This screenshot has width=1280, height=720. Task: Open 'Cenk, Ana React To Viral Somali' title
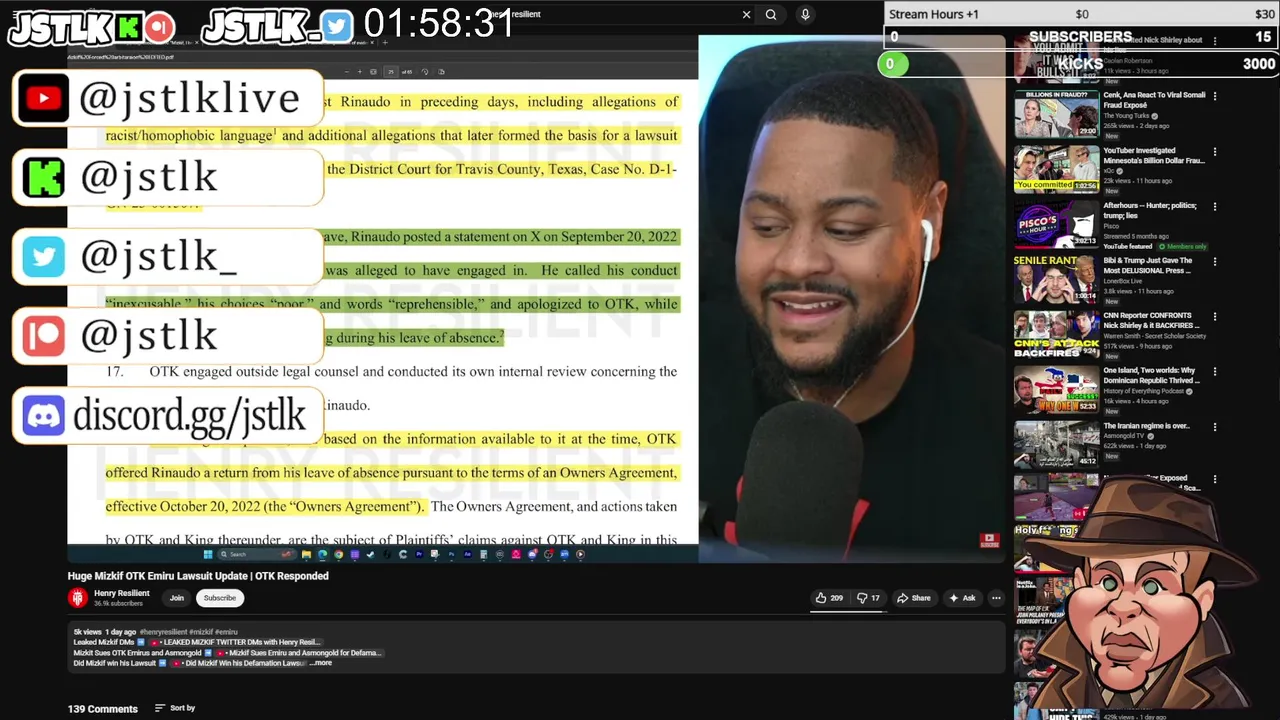pyautogui.click(x=1154, y=100)
